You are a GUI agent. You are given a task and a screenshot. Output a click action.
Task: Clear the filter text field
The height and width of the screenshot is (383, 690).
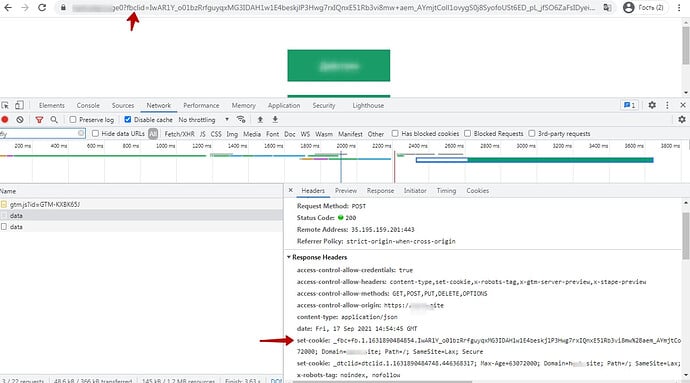coord(81,133)
